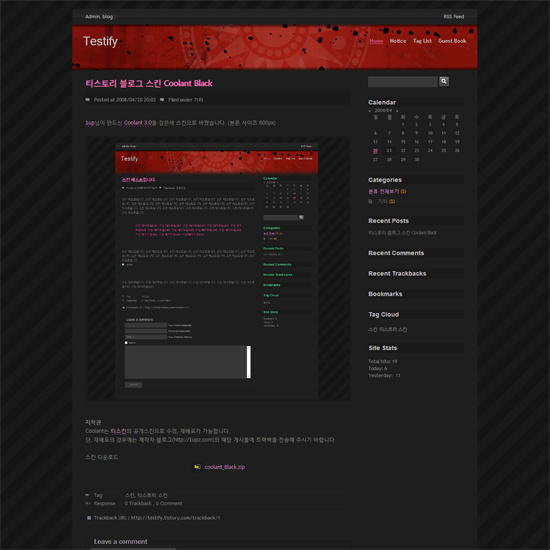
Task: Click the search magnifier button
Action: [444, 81]
